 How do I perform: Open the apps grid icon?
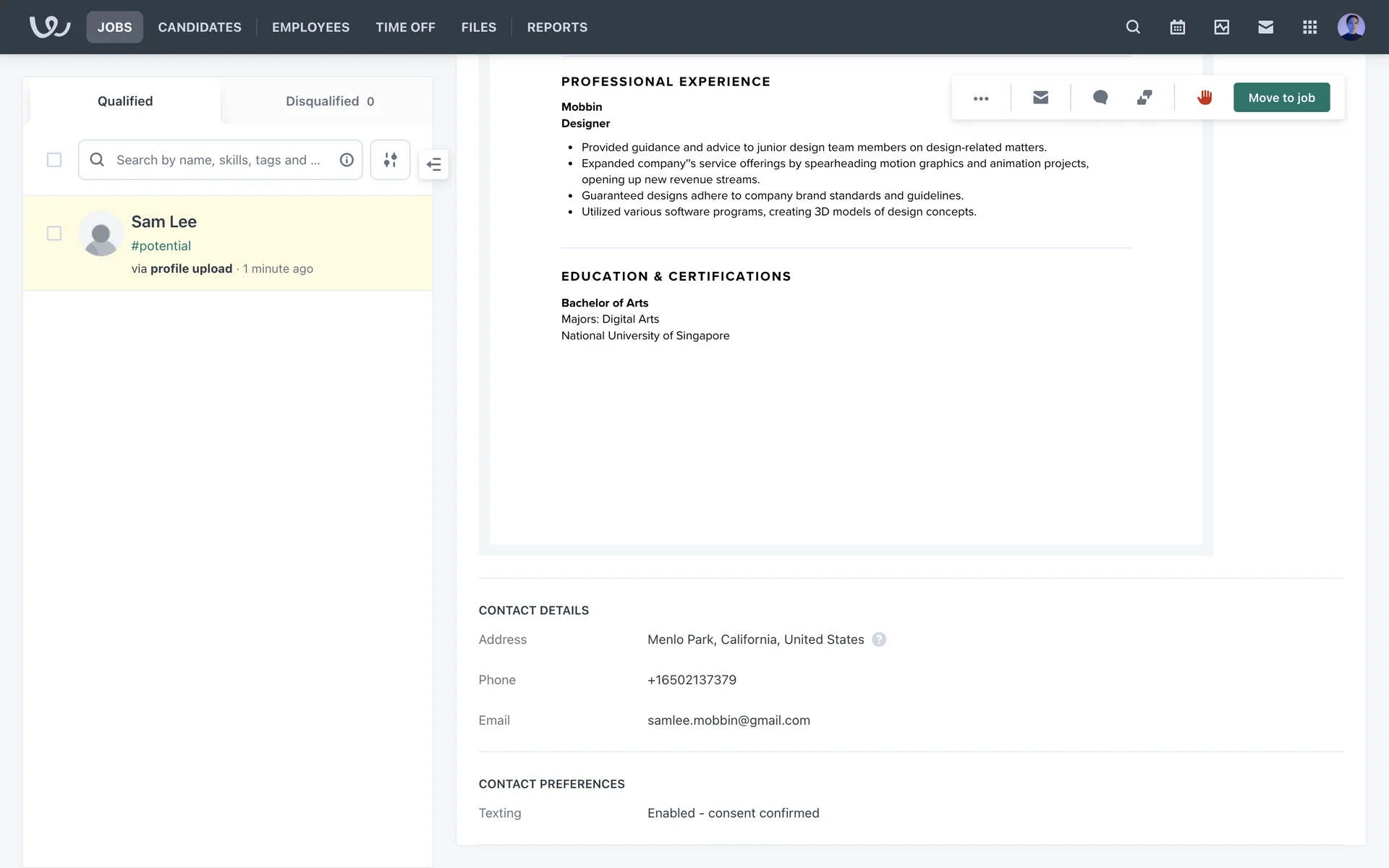(x=1309, y=27)
